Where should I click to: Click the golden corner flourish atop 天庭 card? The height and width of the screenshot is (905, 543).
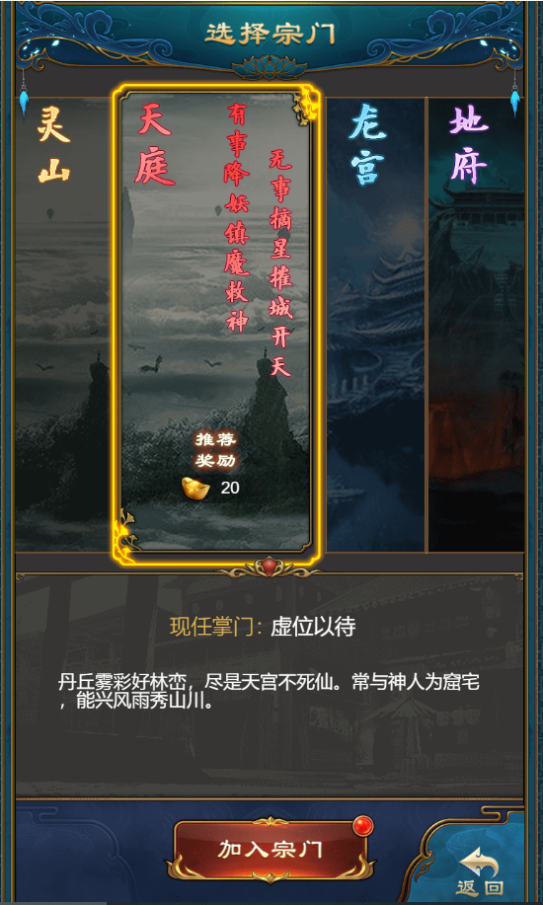[x=304, y=105]
